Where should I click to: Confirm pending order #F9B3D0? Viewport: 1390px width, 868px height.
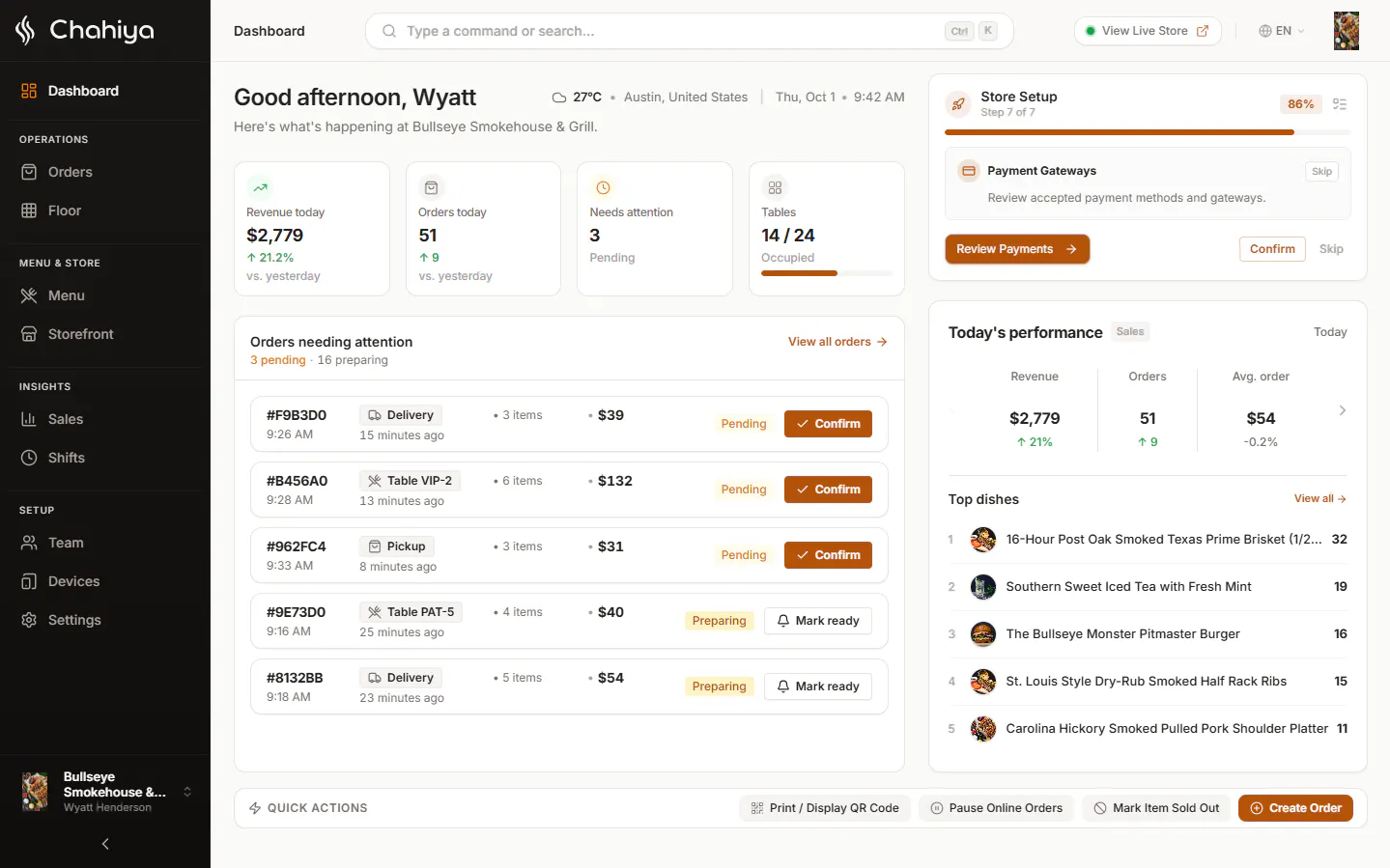[x=828, y=424]
